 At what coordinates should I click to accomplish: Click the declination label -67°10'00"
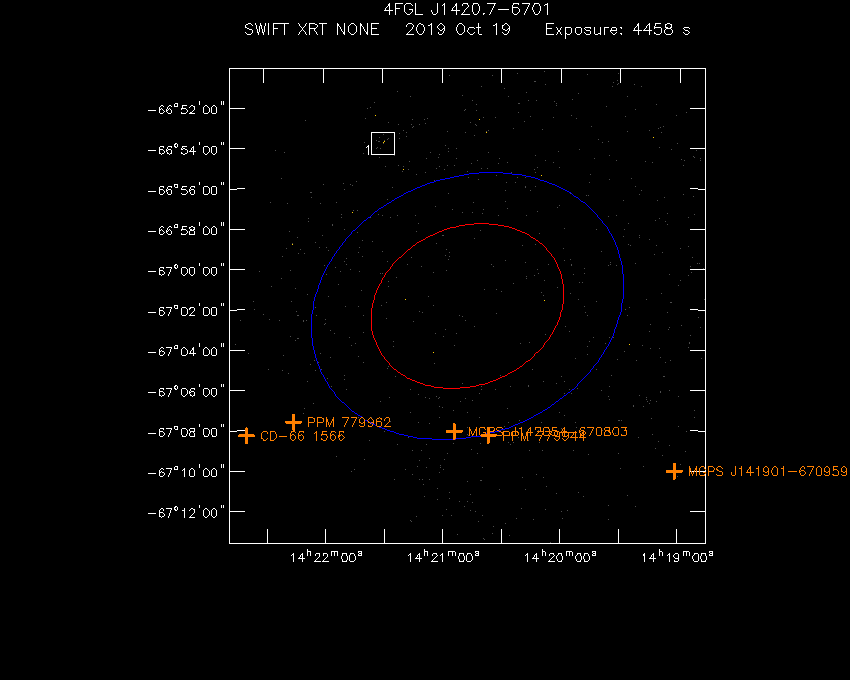(186, 472)
